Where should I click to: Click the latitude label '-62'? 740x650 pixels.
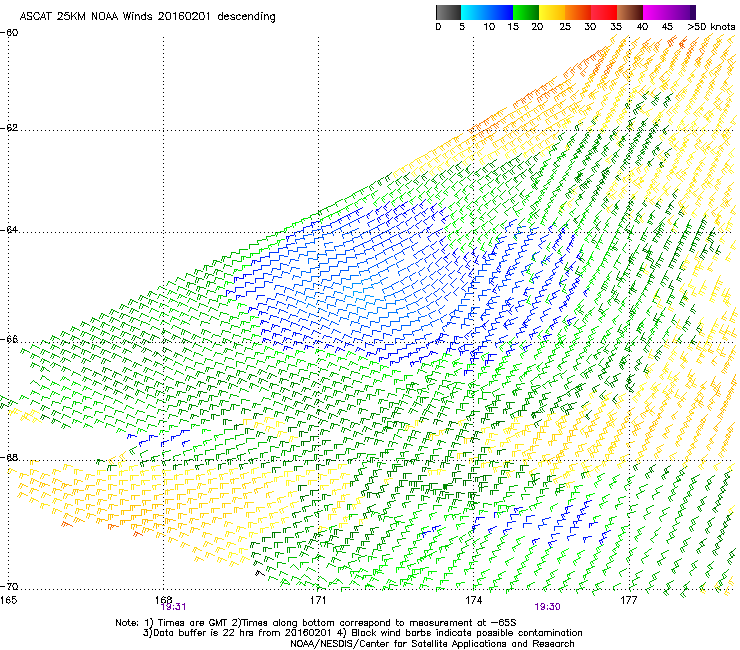pyautogui.click(x=9, y=128)
